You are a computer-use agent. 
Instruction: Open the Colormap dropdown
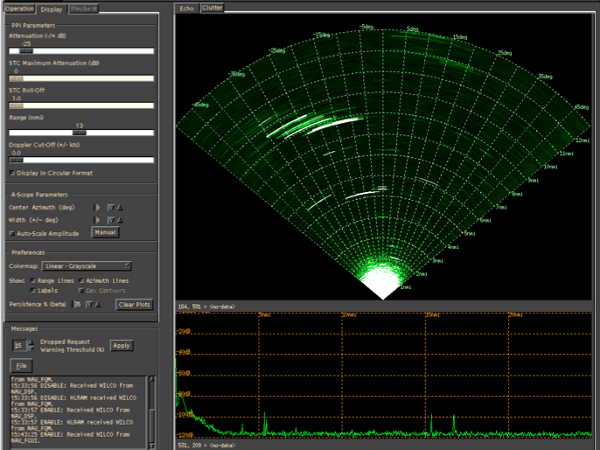[87, 266]
